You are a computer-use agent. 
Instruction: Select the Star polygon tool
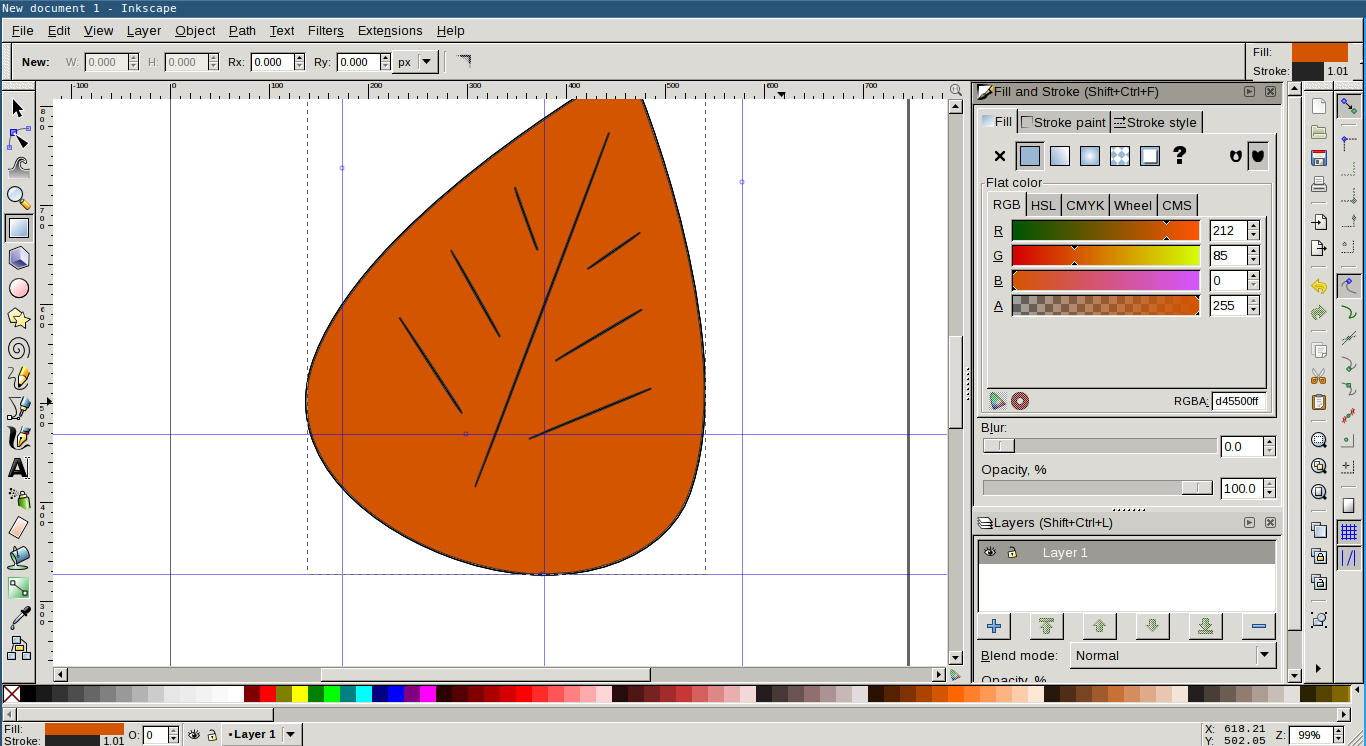click(x=18, y=318)
